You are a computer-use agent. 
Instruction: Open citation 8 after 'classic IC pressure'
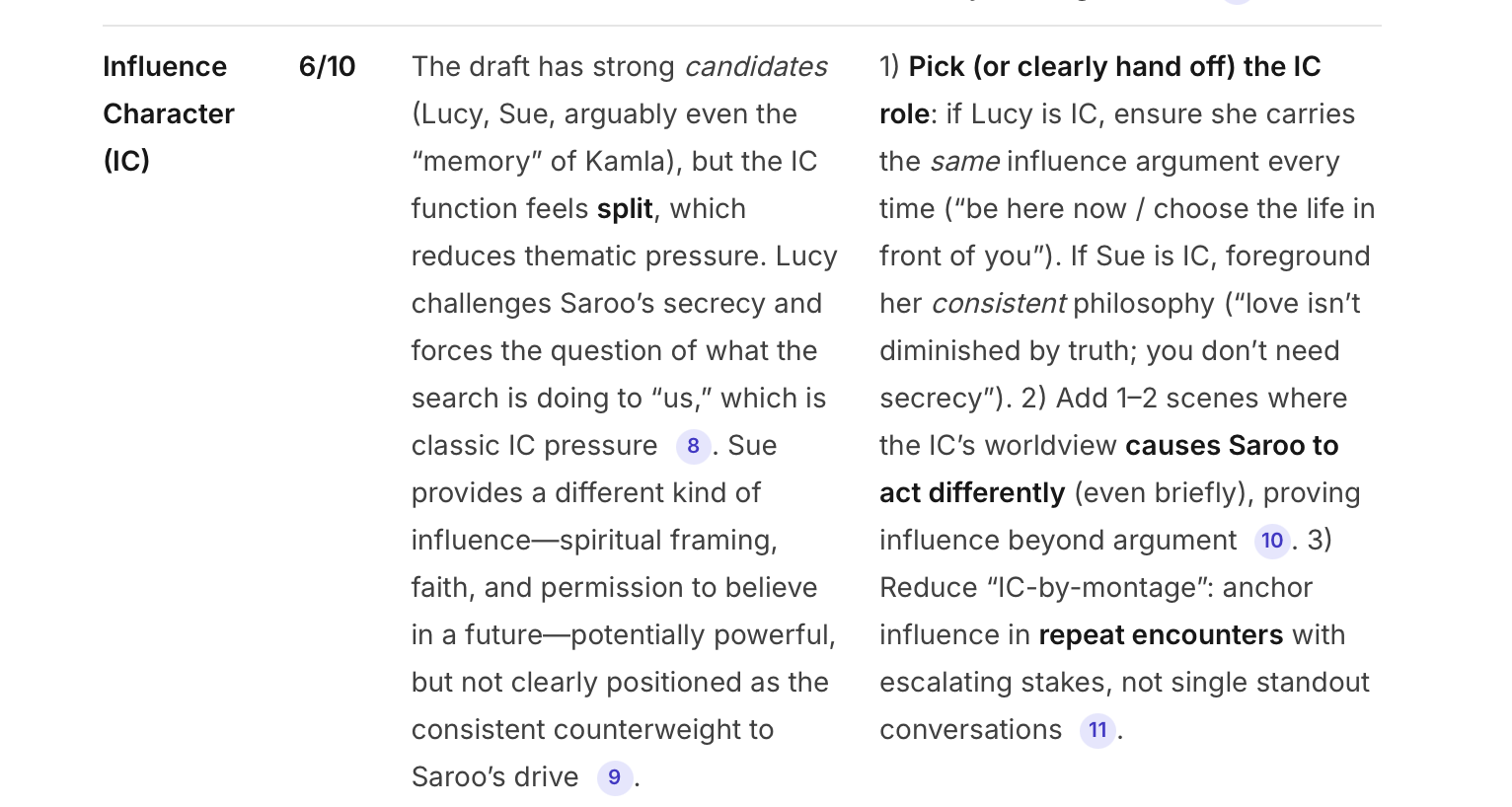tap(693, 446)
